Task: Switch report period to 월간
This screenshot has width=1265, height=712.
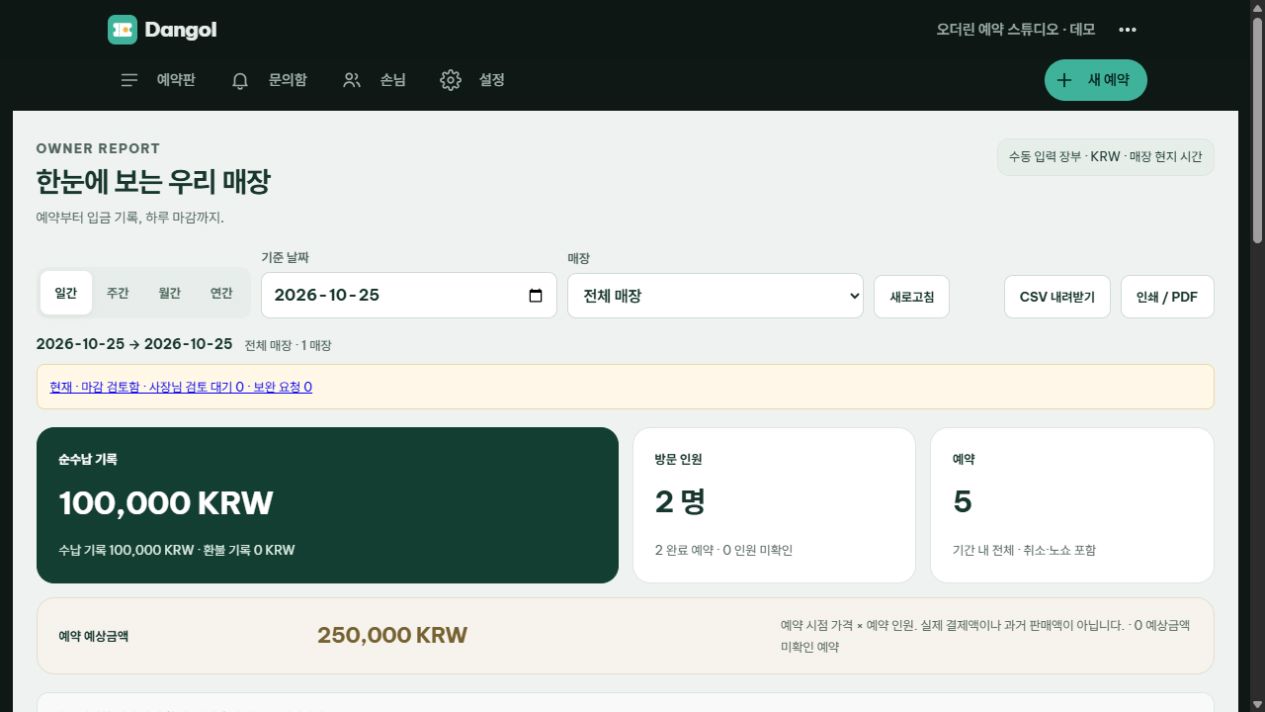Action: [x=170, y=293]
